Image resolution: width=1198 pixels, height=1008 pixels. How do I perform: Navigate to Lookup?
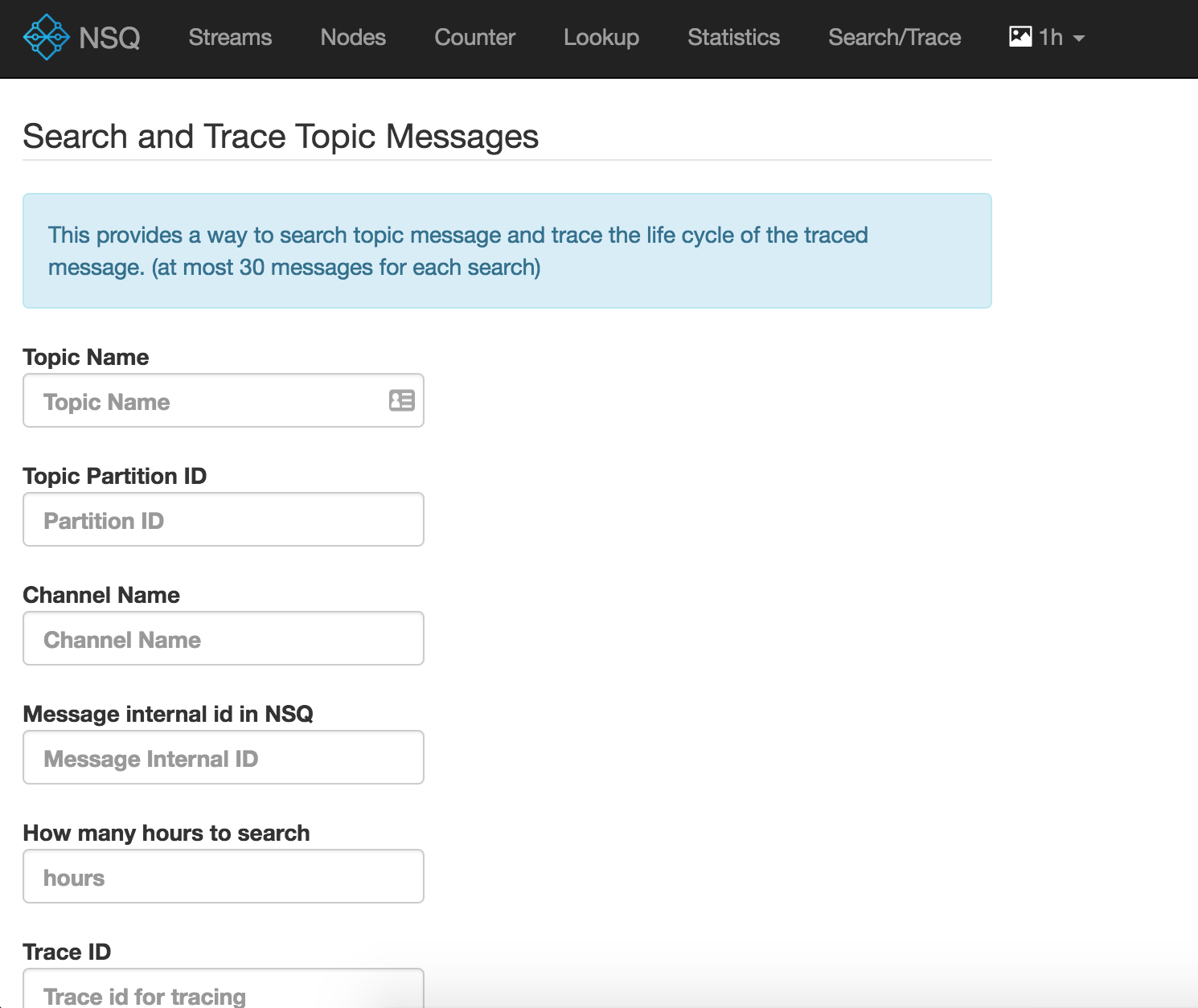[601, 37]
